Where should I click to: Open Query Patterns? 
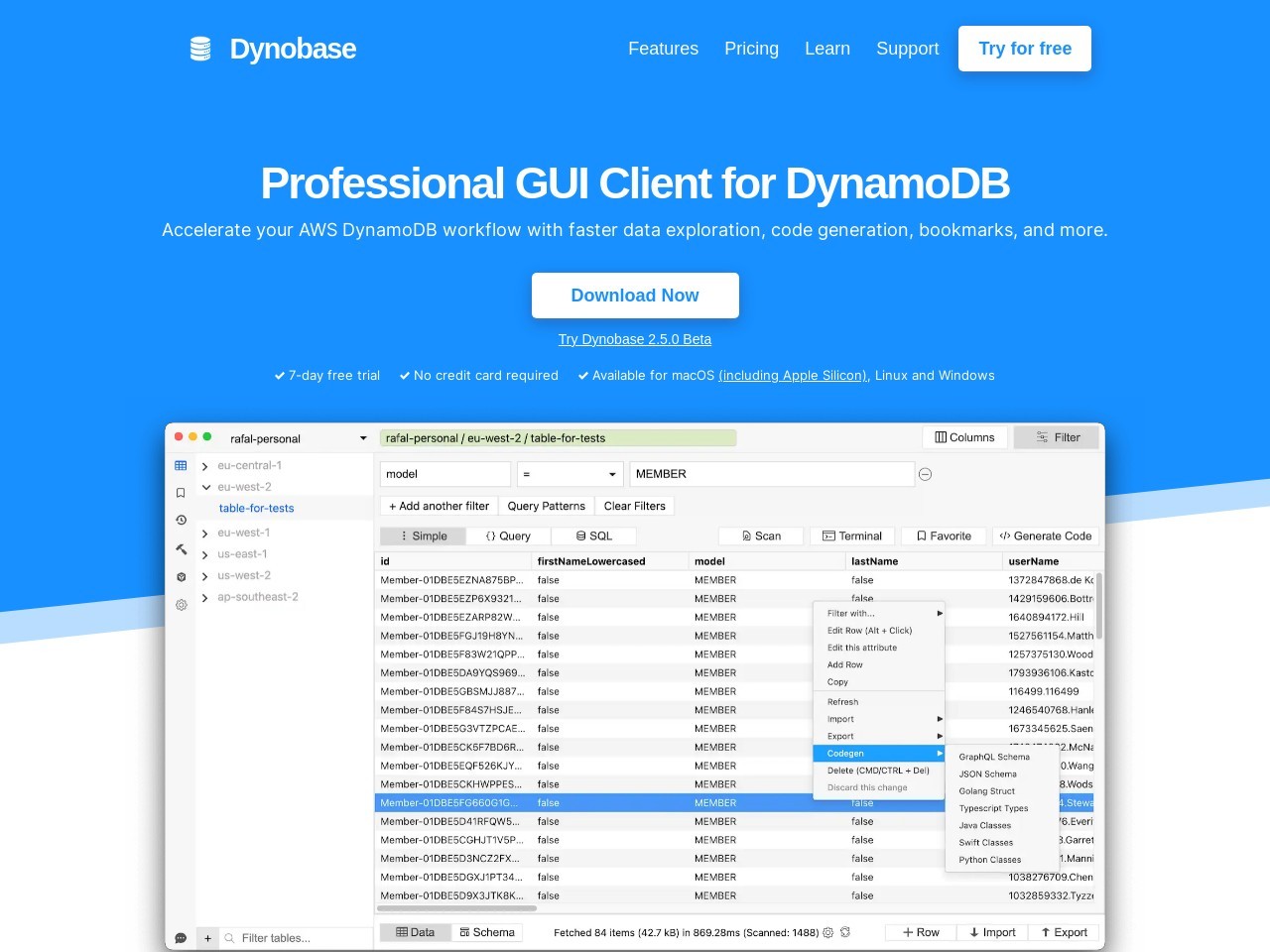[547, 506]
